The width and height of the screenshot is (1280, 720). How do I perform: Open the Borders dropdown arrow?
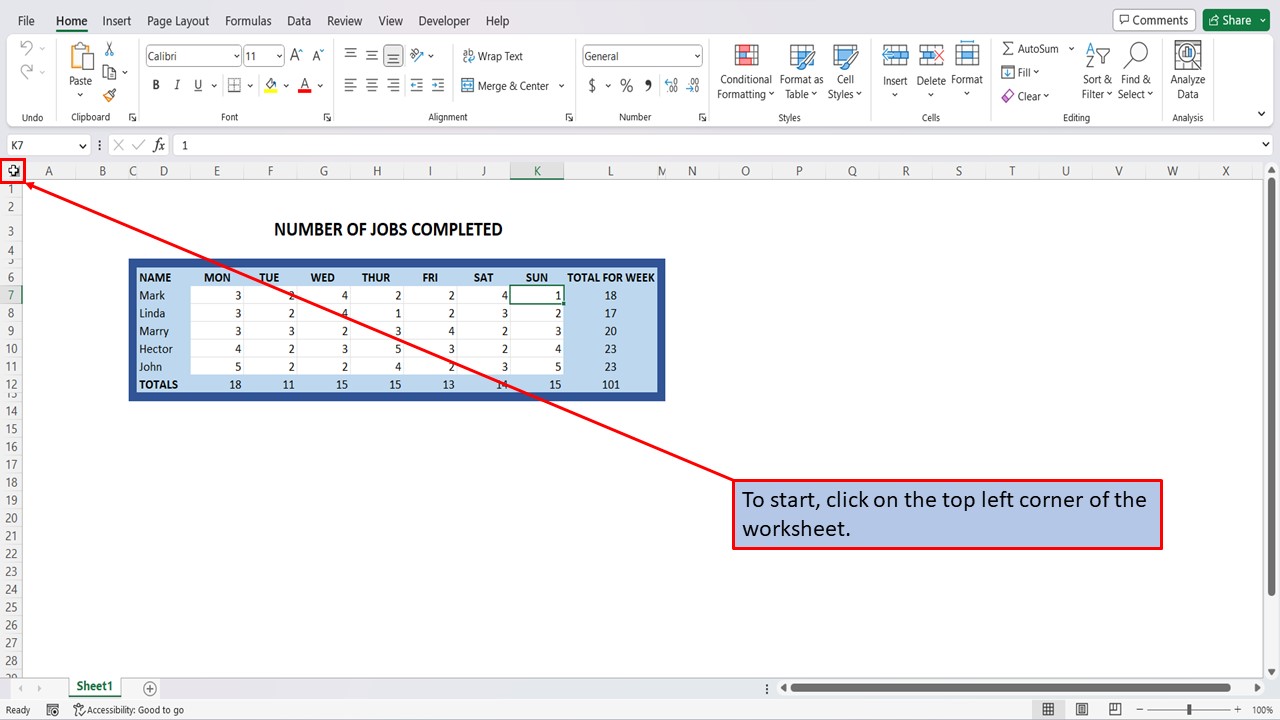click(250, 86)
